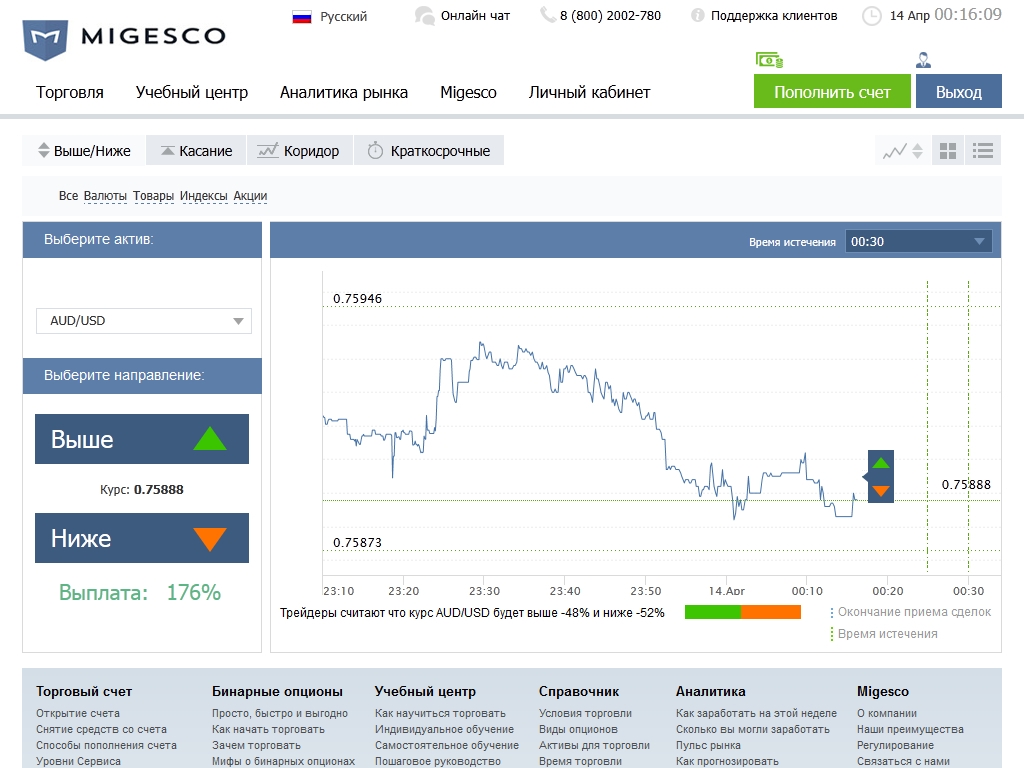
Task: Click green up arrow on chart marker
Action: pyautogui.click(x=880, y=463)
